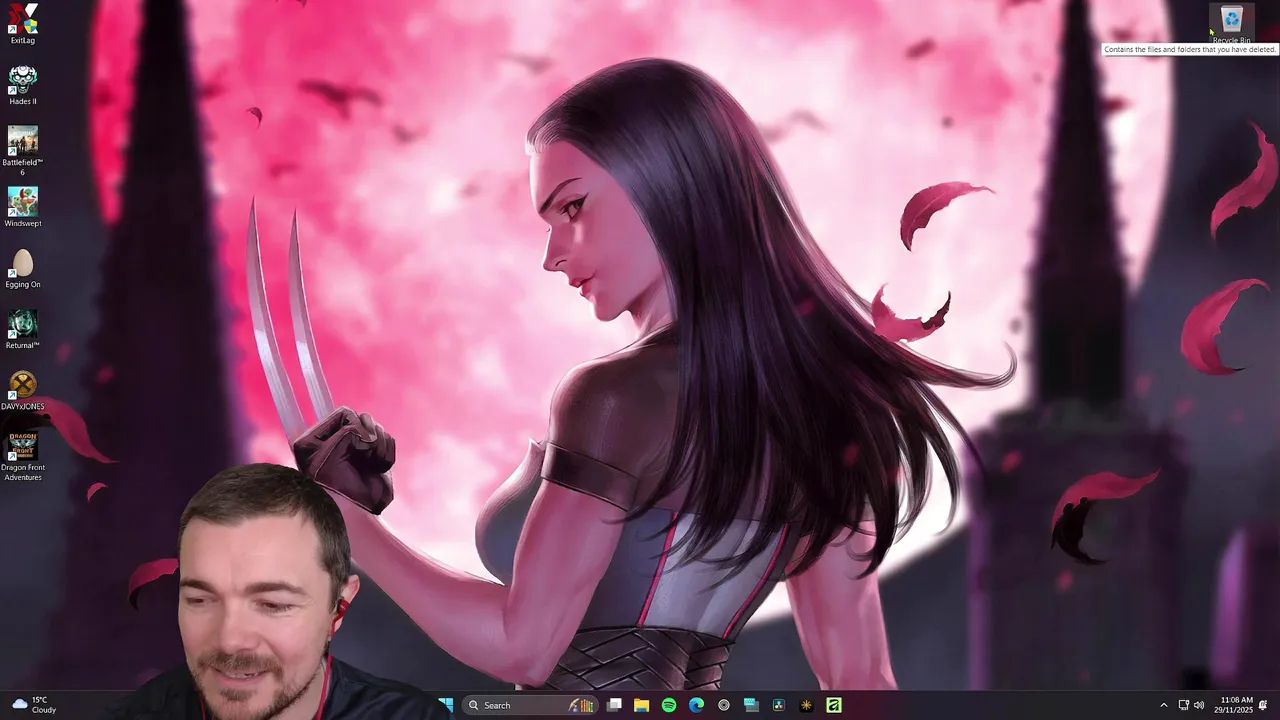Open the ExitLag desktop shortcut

point(22,24)
